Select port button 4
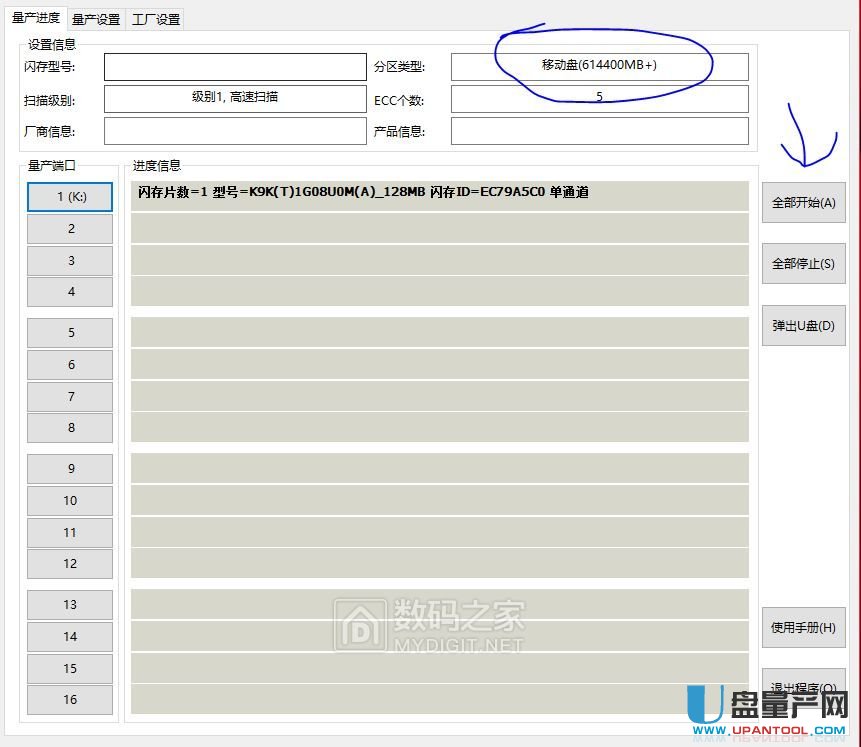 [x=70, y=292]
